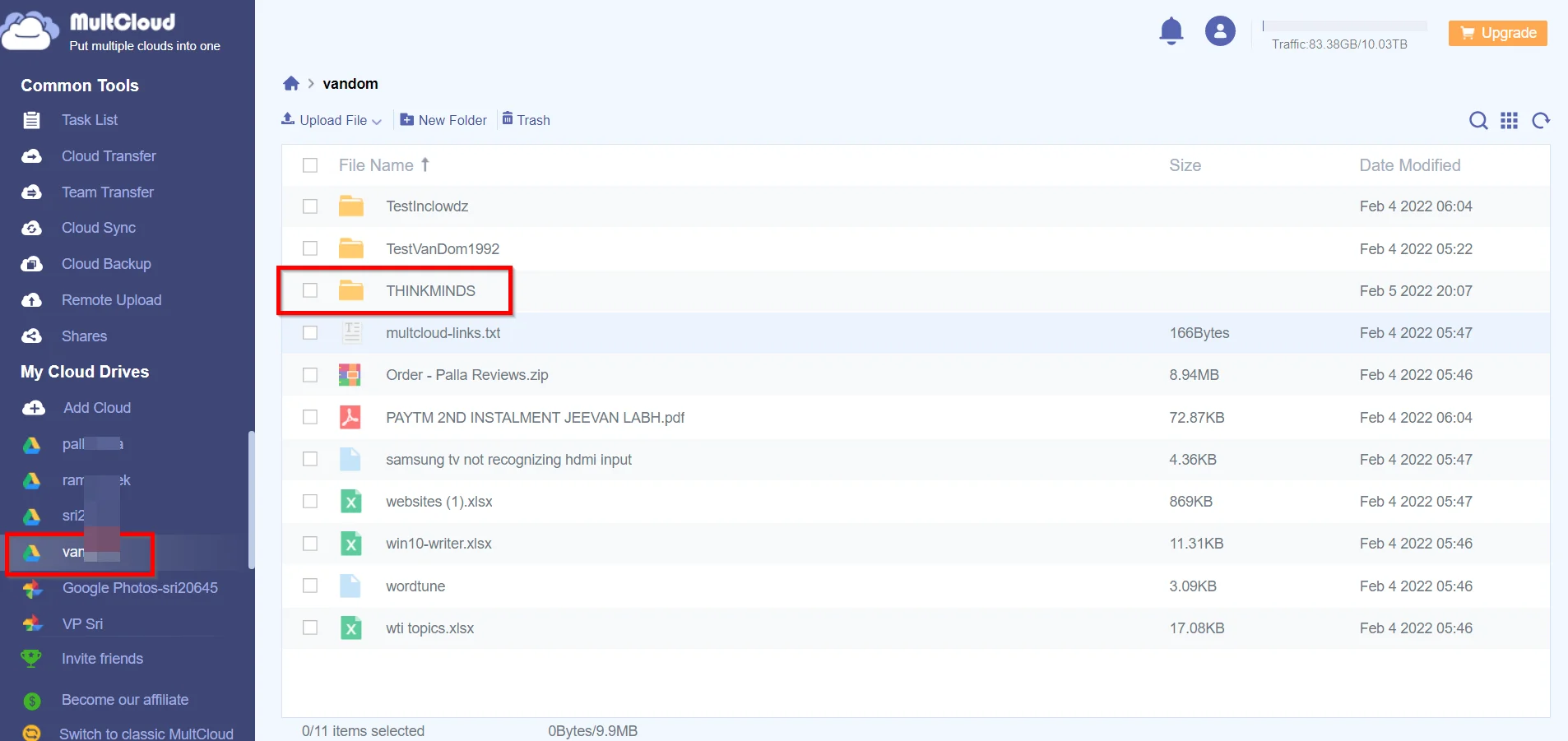This screenshot has height=741, width=1568.
Task: Click the Task List icon
Action: coord(31,120)
